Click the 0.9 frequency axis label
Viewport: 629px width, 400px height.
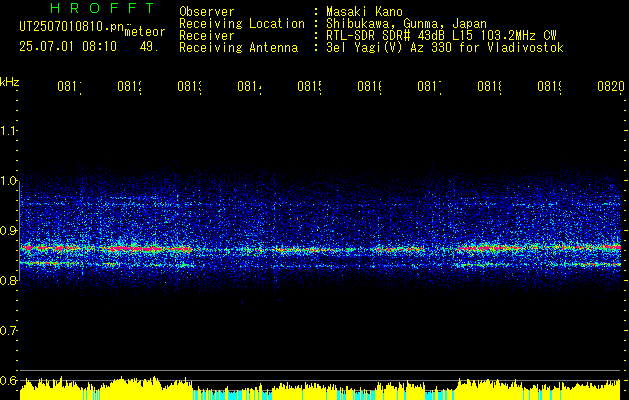coord(10,231)
